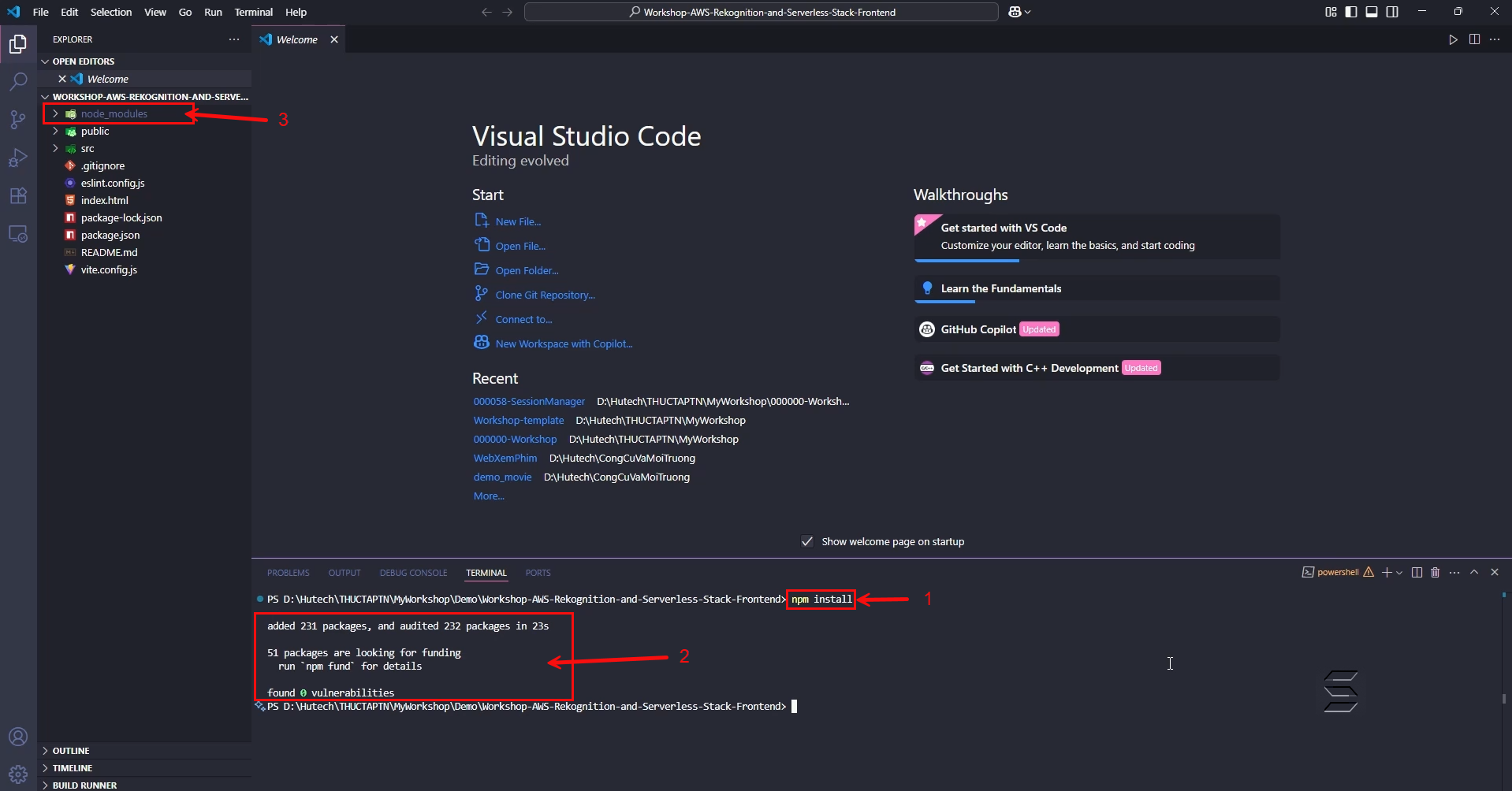Open the Help menu
The height and width of the screenshot is (791, 1512).
coord(296,12)
